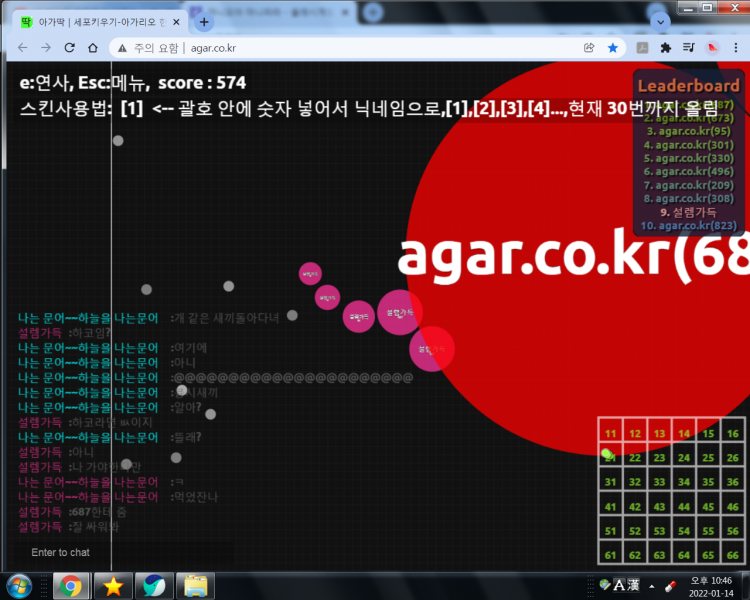
Task: Open the Extensions puzzle menu
Action: point(666,48)
